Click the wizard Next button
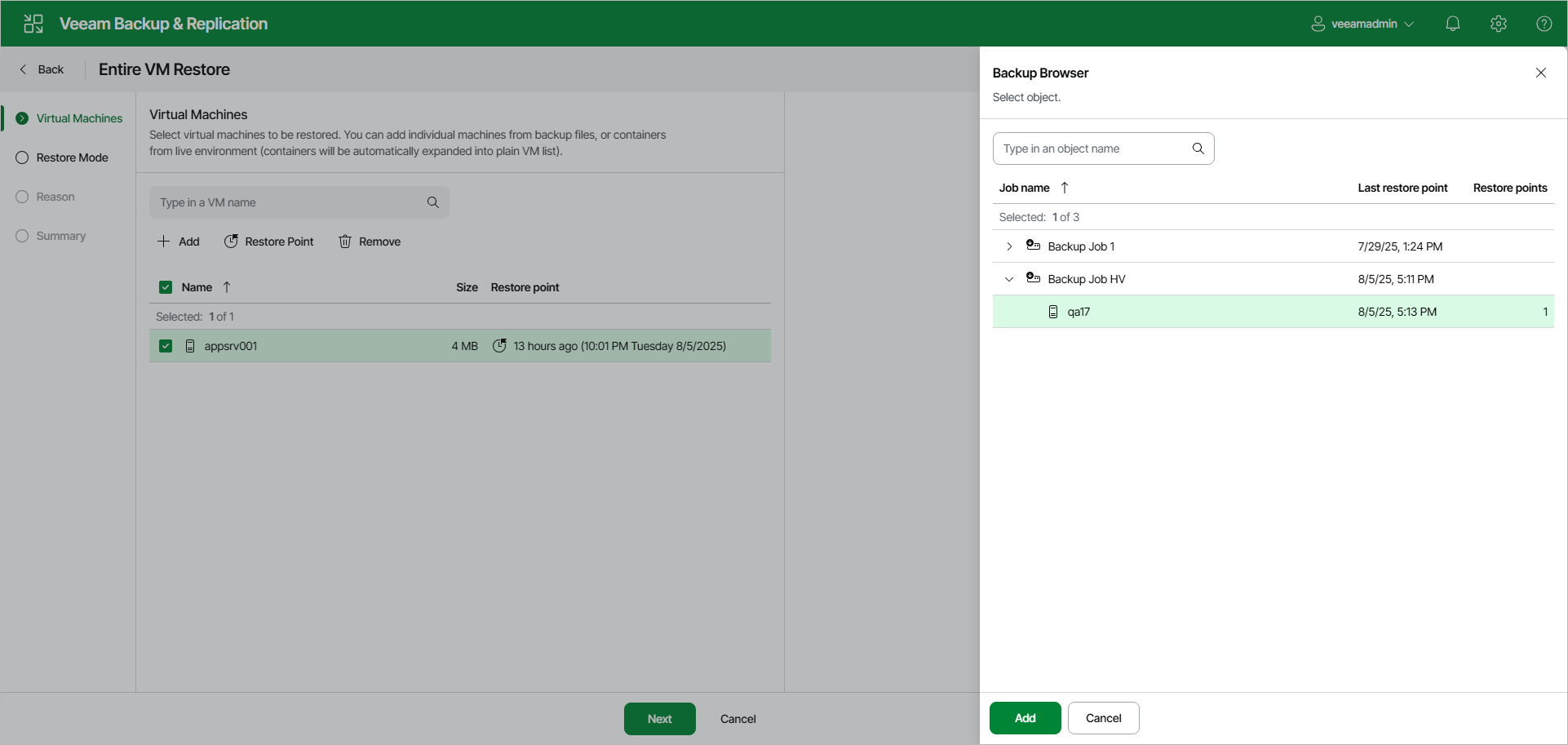Image resolution: width=1568 pixels, height=745 pixels. click(660, 719)
